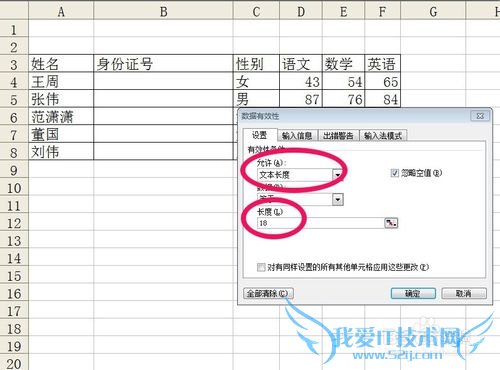The height and width of the screenshot is (370, 500).
Task: Select row 3 header
Action: coord(14,64)
